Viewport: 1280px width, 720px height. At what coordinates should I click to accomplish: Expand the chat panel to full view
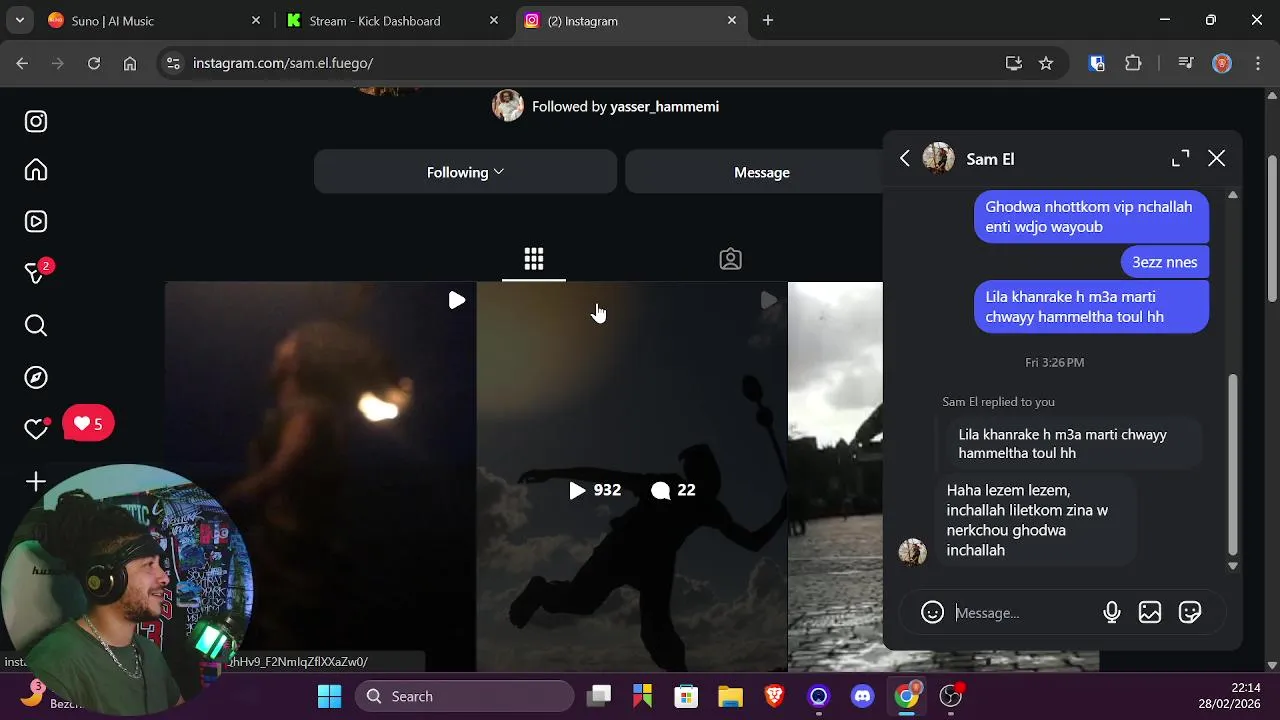tap(1181, 158)
